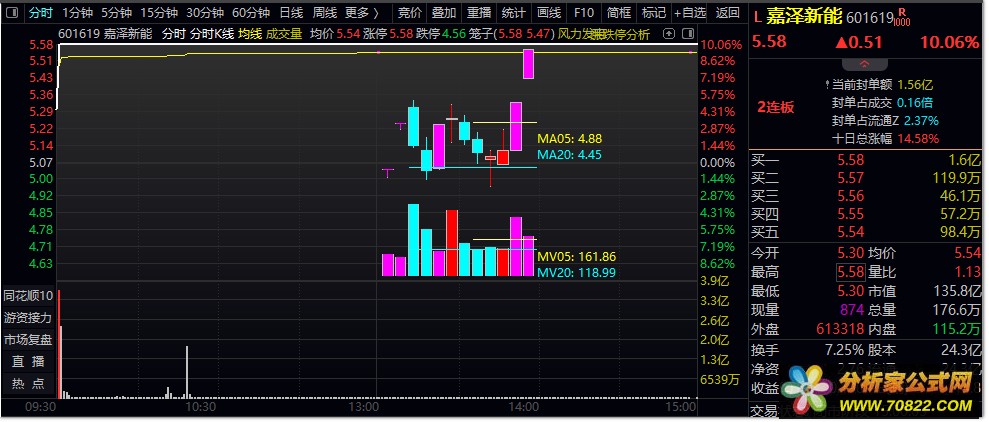
Task: Switch to the 周线 weekly chart tab
Action: (x=325, y=13)
